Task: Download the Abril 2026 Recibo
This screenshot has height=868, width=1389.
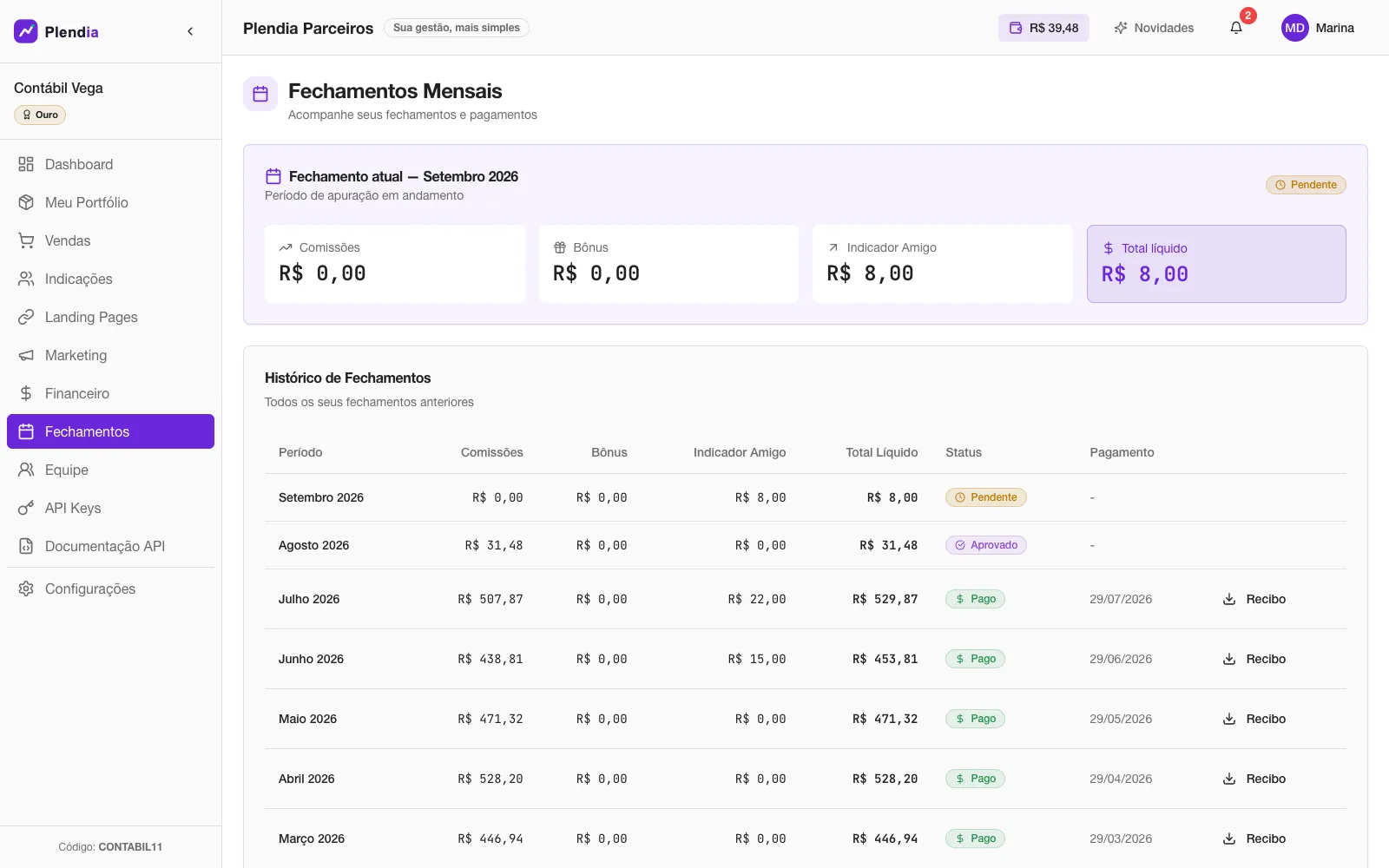Action: click(x=1254, y=779)
